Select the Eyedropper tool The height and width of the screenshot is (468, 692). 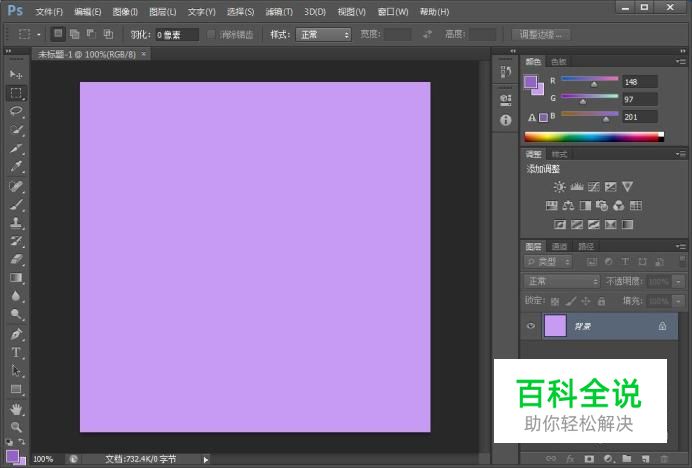pos(16,167)
